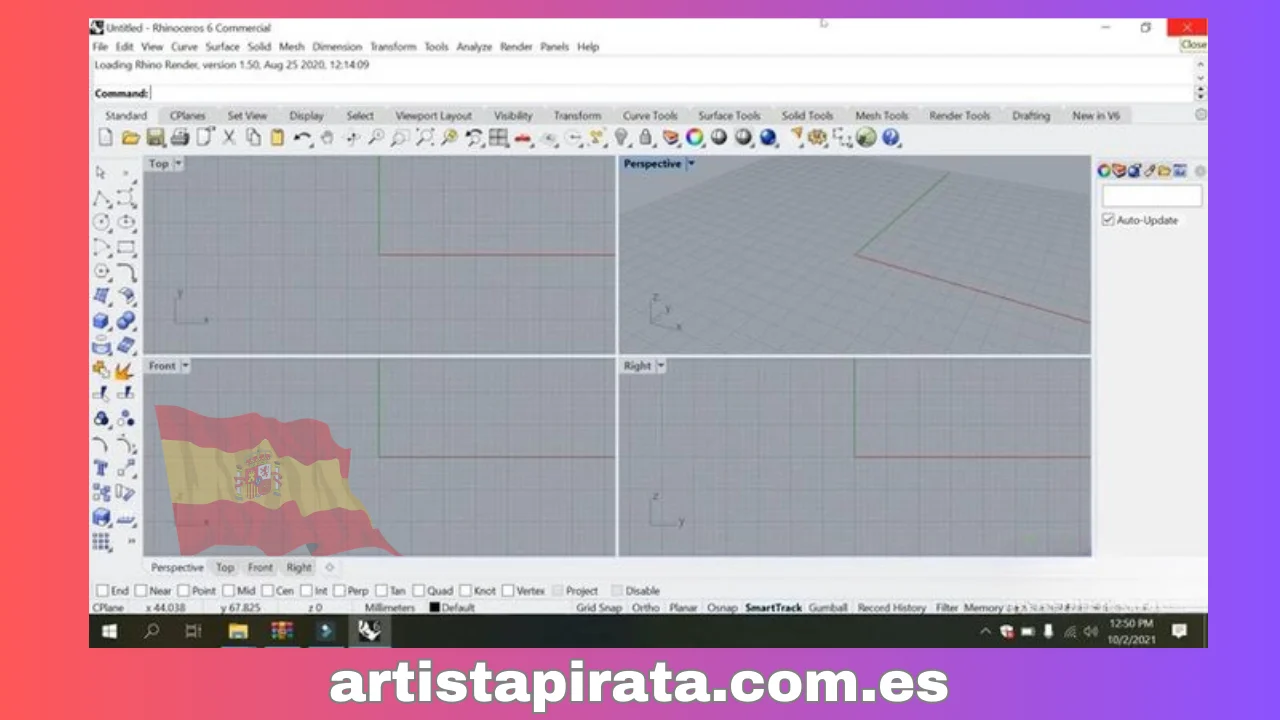Viewport: 1280px width, 720px height.
Task: Click the red car Named Views icon
Action: point(523,138)
